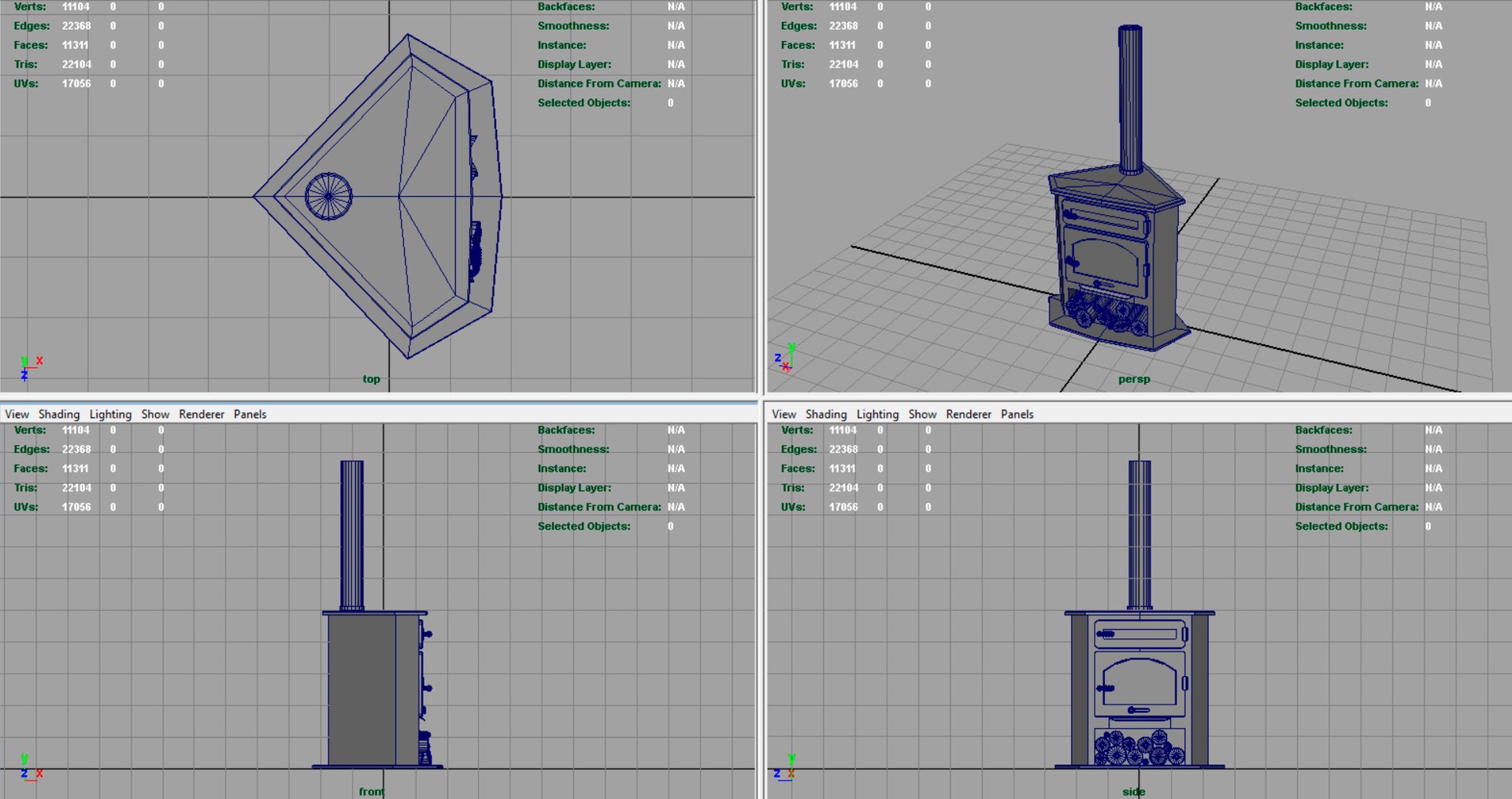This screenshot has height=799, width=1512.
Task: Click 'Distance From Camera:' in persp viewport
Action: 1357,84
